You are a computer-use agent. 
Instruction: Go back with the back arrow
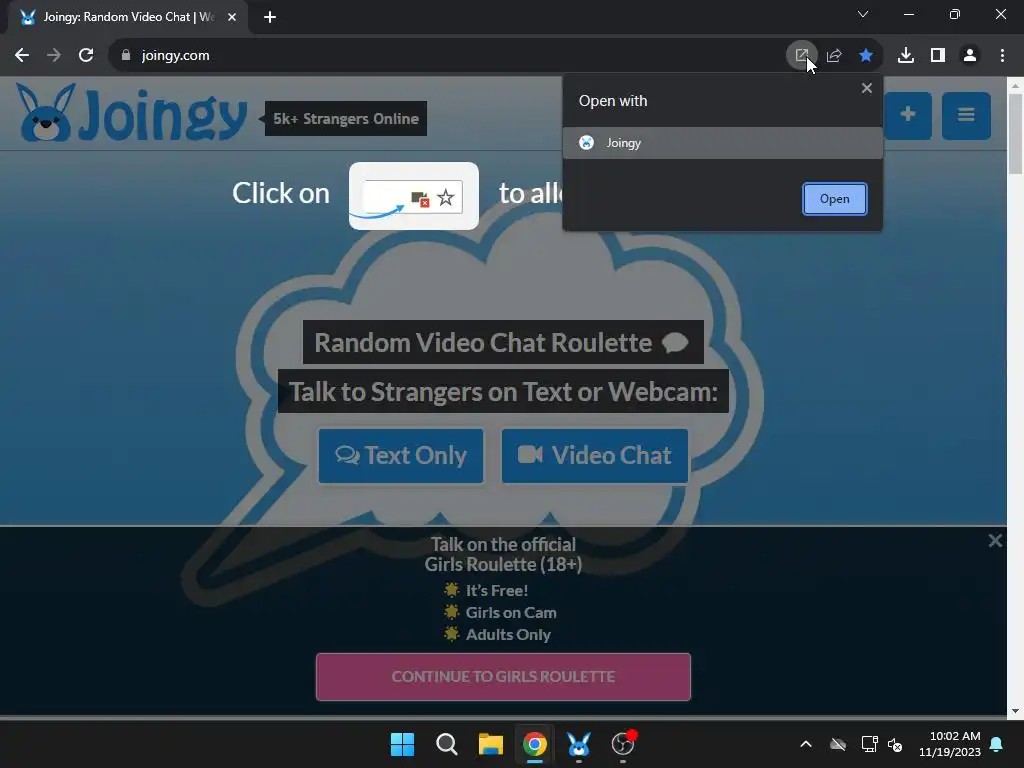tap(22, 56)
